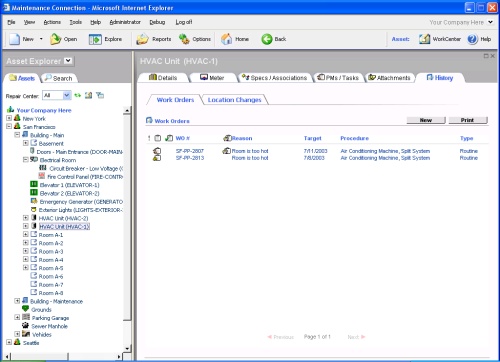Open the Tools menu

tap(76, 22)
